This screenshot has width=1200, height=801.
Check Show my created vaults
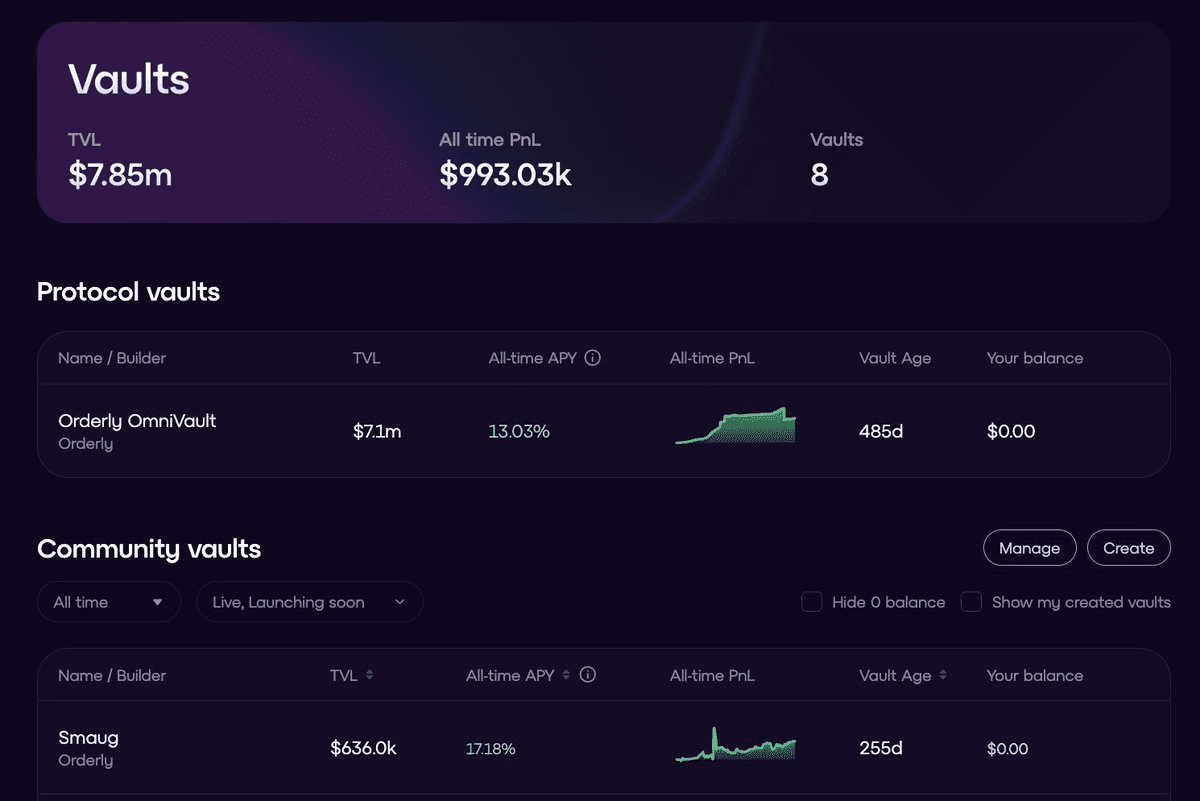coord(971,602)
